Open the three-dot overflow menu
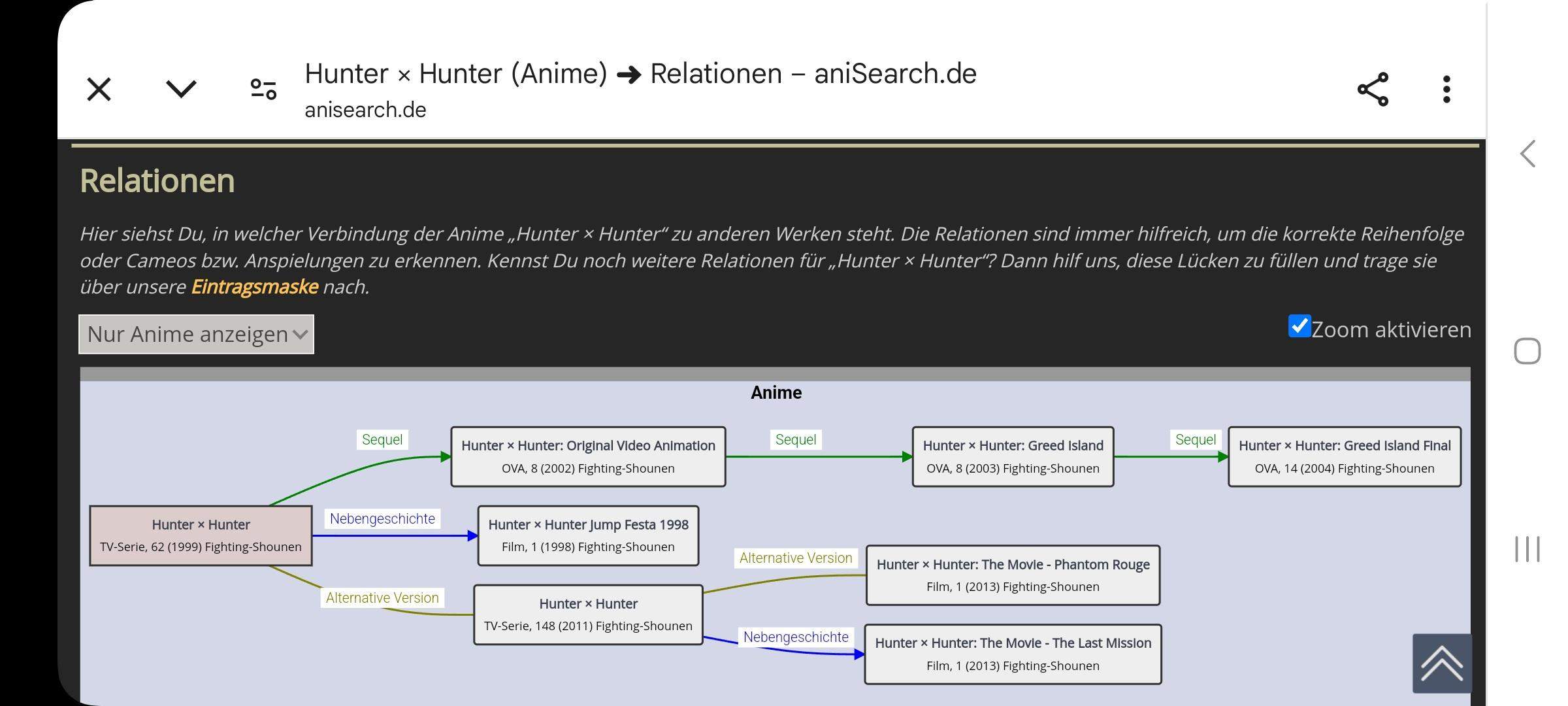The image size is (1568, 706). (x=1446, y=90)
